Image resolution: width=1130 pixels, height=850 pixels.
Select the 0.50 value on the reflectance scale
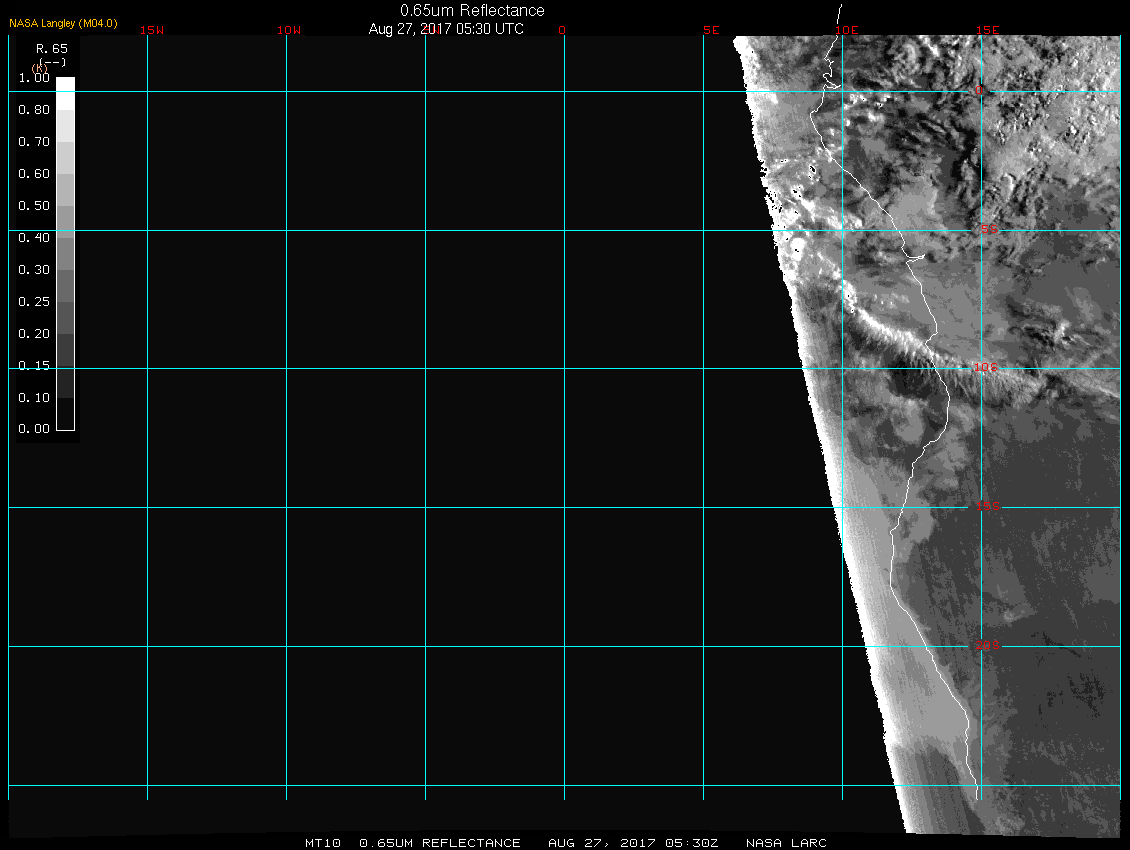[34, 206]
